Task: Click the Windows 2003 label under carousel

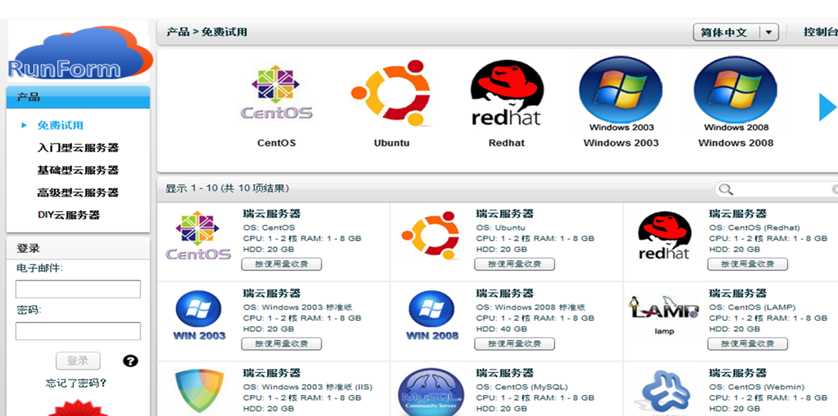Action: 621,143
